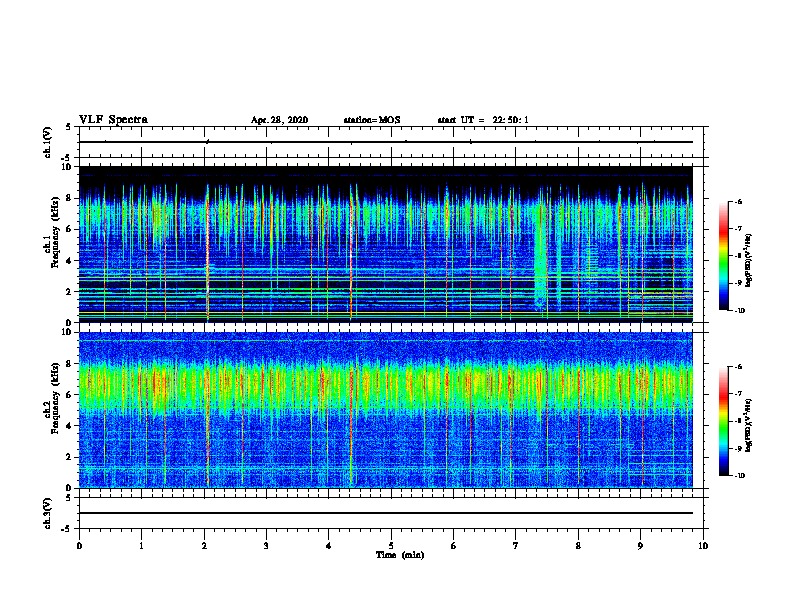The height and width of the screenshot is (612, 792).
Task: Click the "4" frequency tick on ch.1 axis
Action: (x=69, y=261)
